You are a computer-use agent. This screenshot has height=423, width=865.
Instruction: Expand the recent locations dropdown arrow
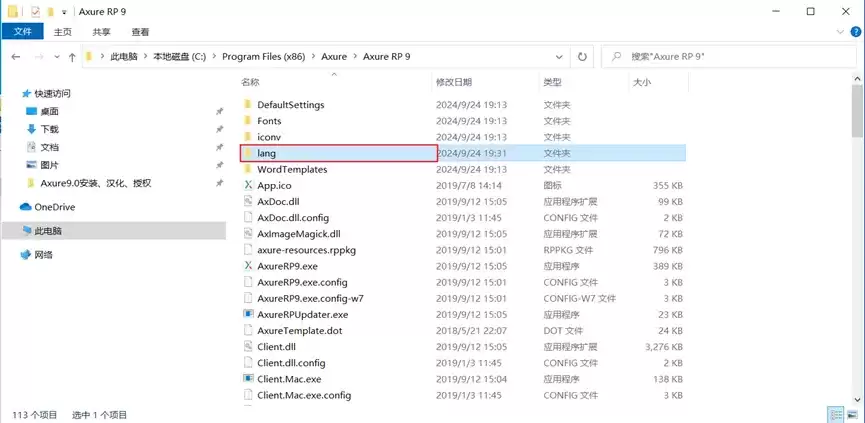(57, 57)
